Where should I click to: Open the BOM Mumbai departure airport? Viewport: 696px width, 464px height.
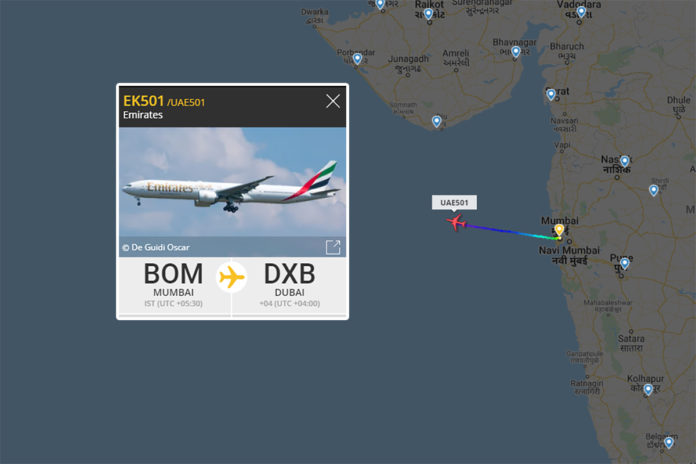(x=174, y=284)
